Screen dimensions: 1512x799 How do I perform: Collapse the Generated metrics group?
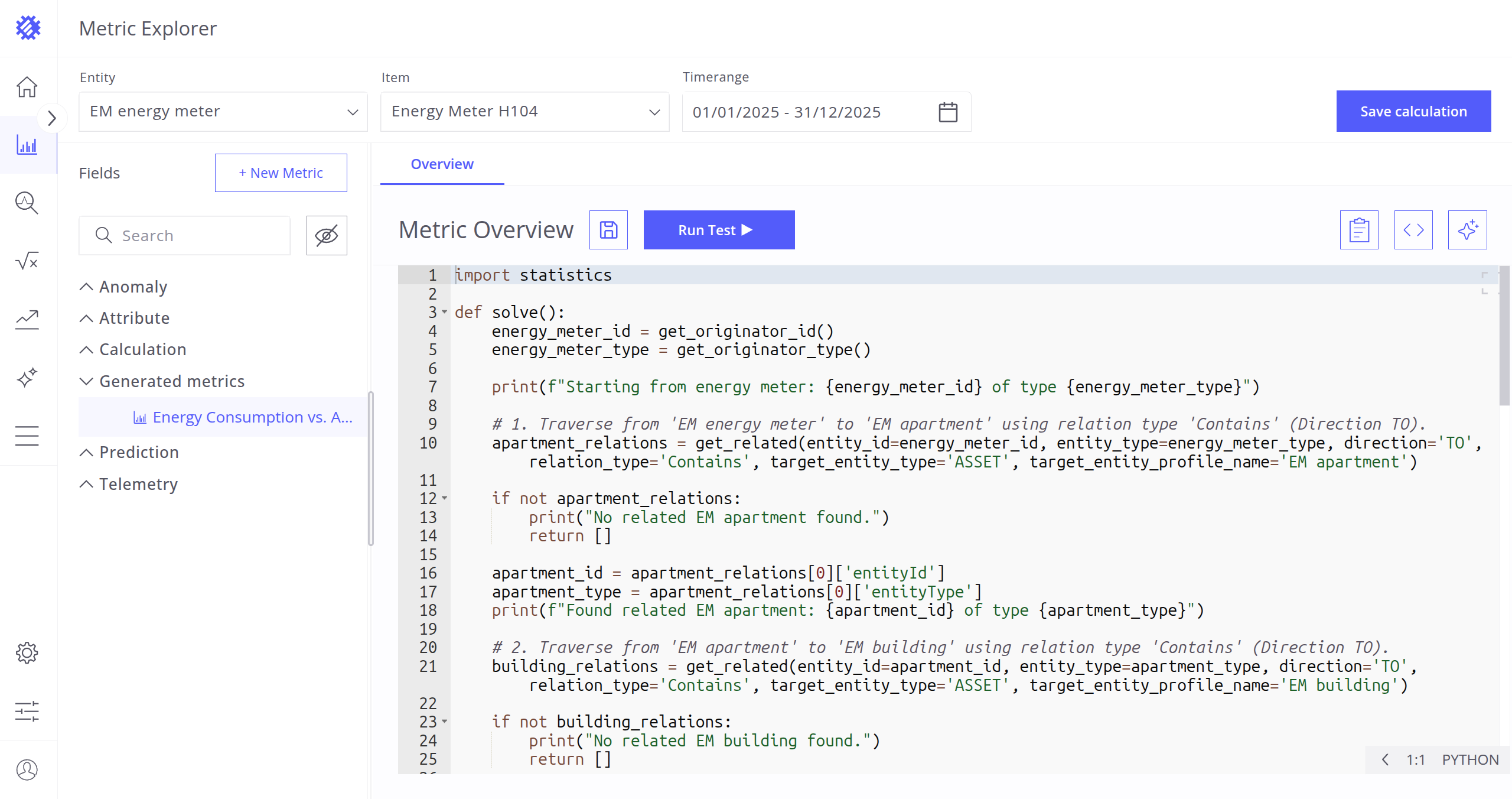pos(86,381)
